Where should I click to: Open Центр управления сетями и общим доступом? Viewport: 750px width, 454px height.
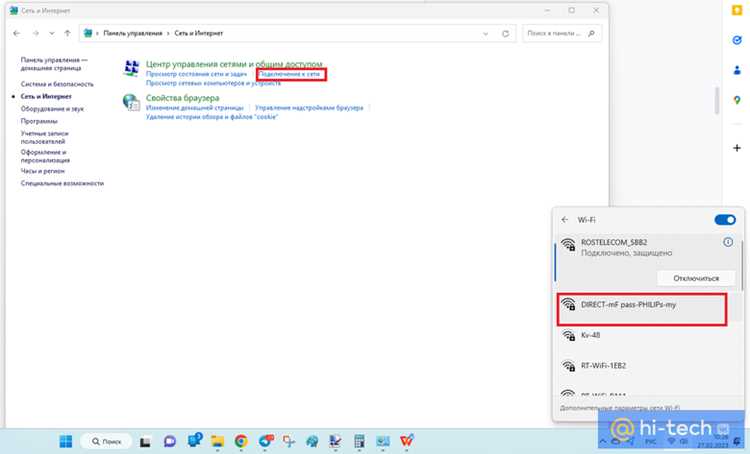[x=234, y=64]
